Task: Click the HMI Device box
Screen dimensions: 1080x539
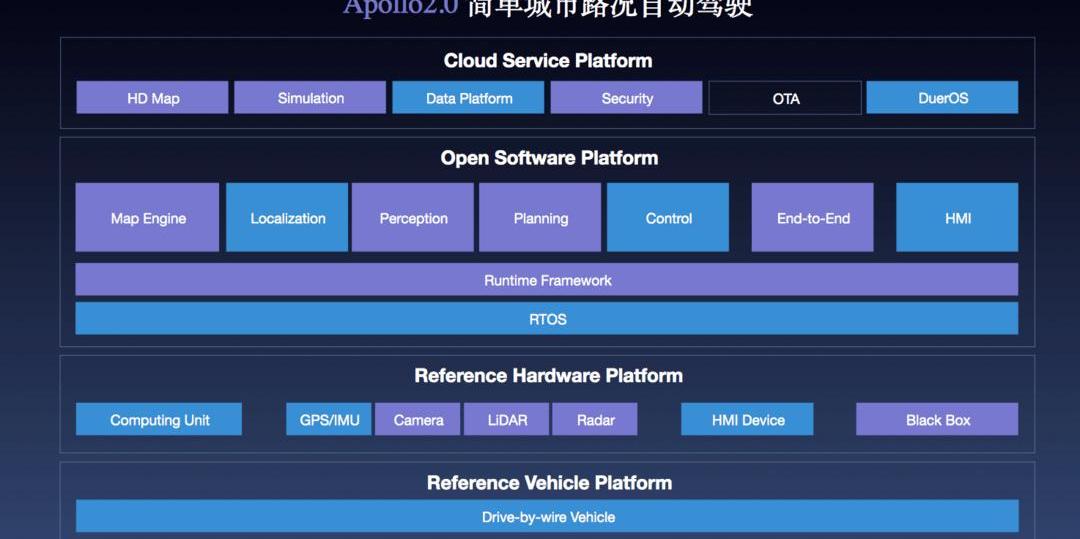Action: pyautogui.click(x=747, y=419)
